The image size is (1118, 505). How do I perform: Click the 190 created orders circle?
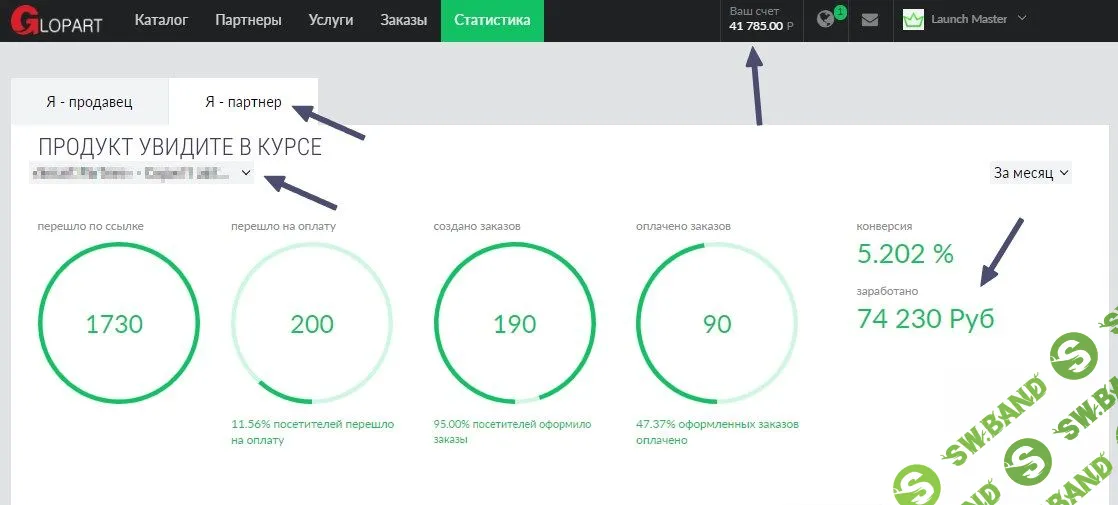point(515,323)
